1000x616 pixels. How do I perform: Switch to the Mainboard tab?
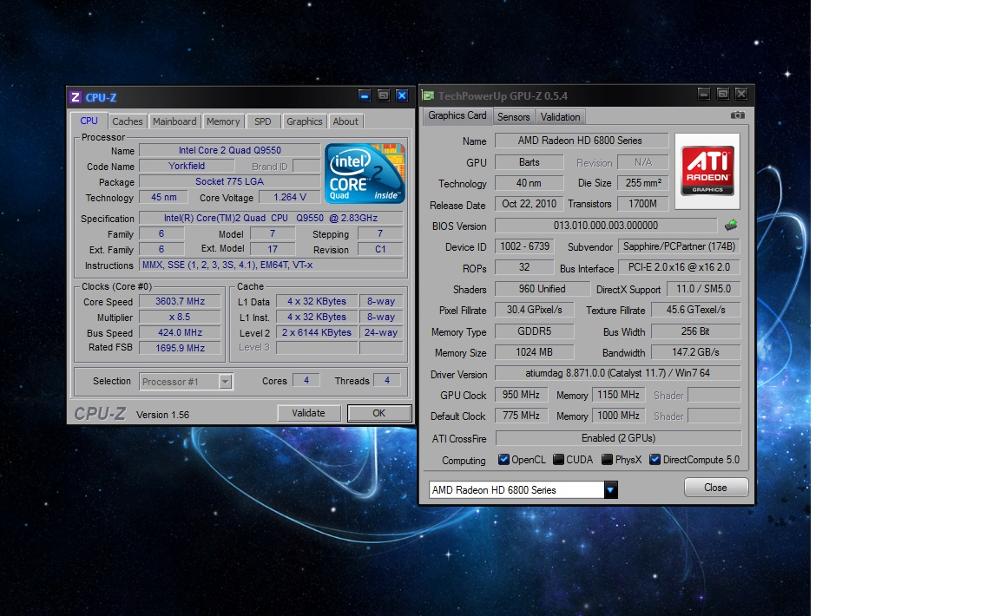[x=174, y=121]
